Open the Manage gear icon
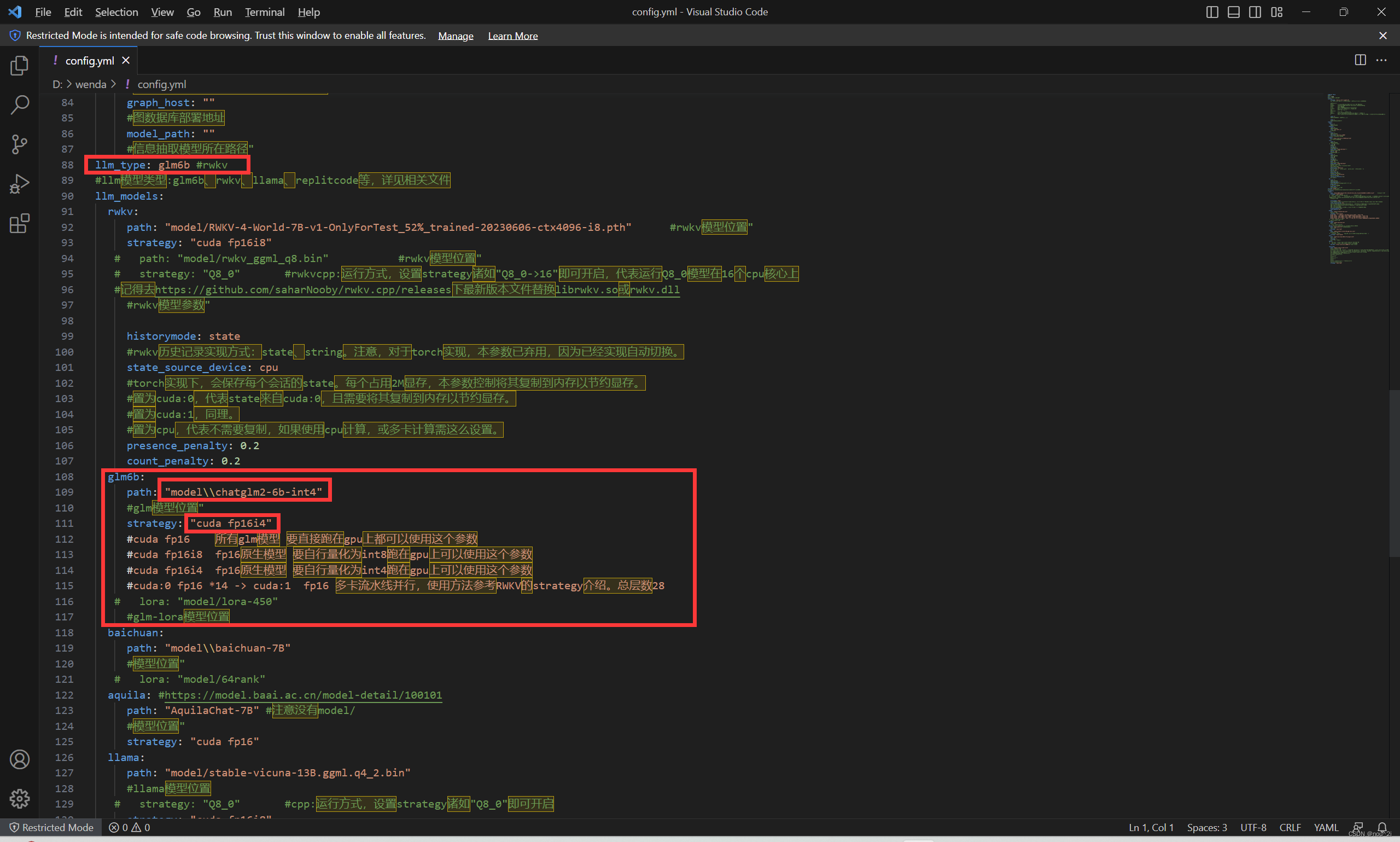Screen dimensions: 1400x842 point(19,798)
